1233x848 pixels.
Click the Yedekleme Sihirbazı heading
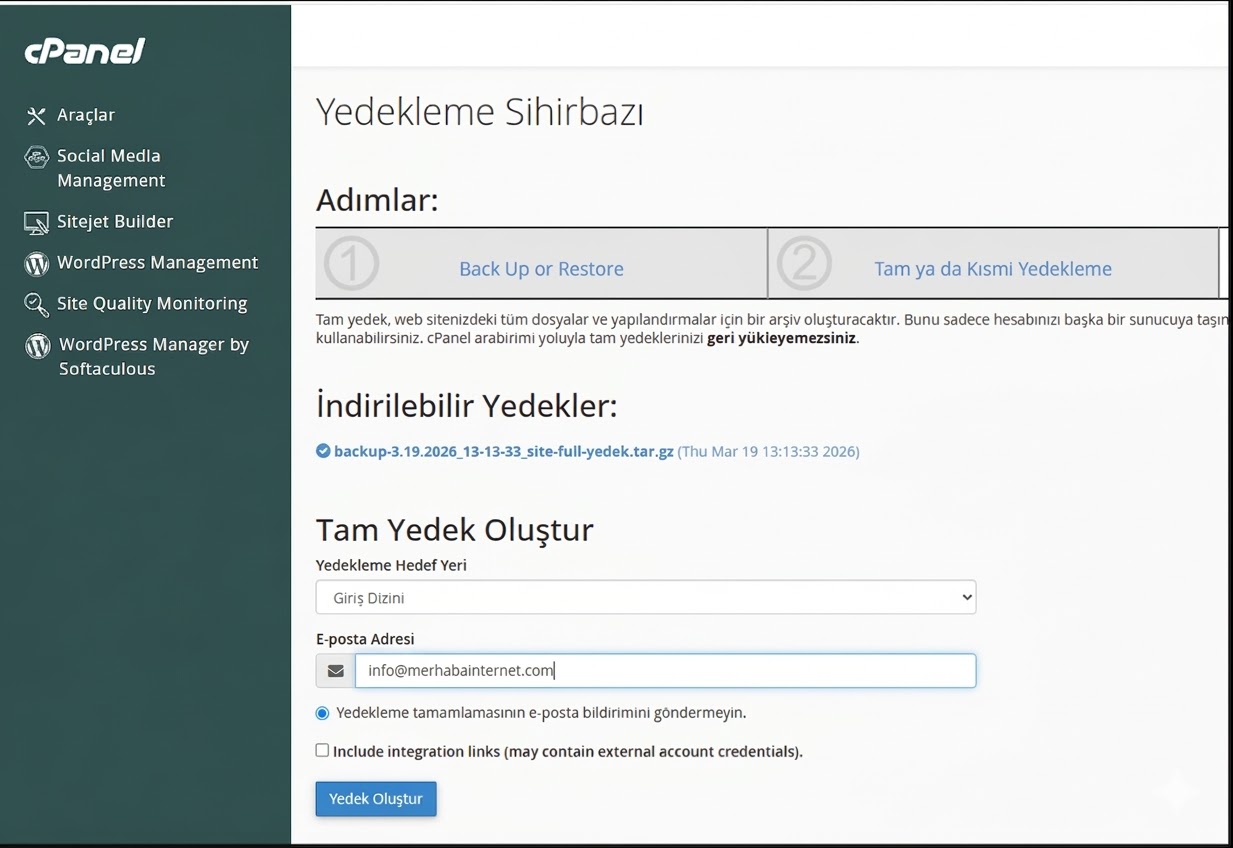[x=480, y=111]
